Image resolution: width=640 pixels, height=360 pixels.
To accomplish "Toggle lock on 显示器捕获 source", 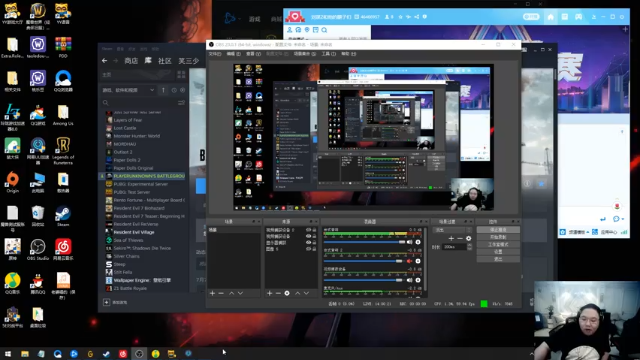I will [x=314, y=242].
